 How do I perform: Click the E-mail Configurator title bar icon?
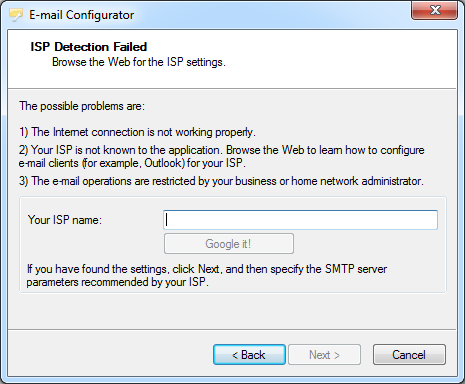[x=16, y=15]
